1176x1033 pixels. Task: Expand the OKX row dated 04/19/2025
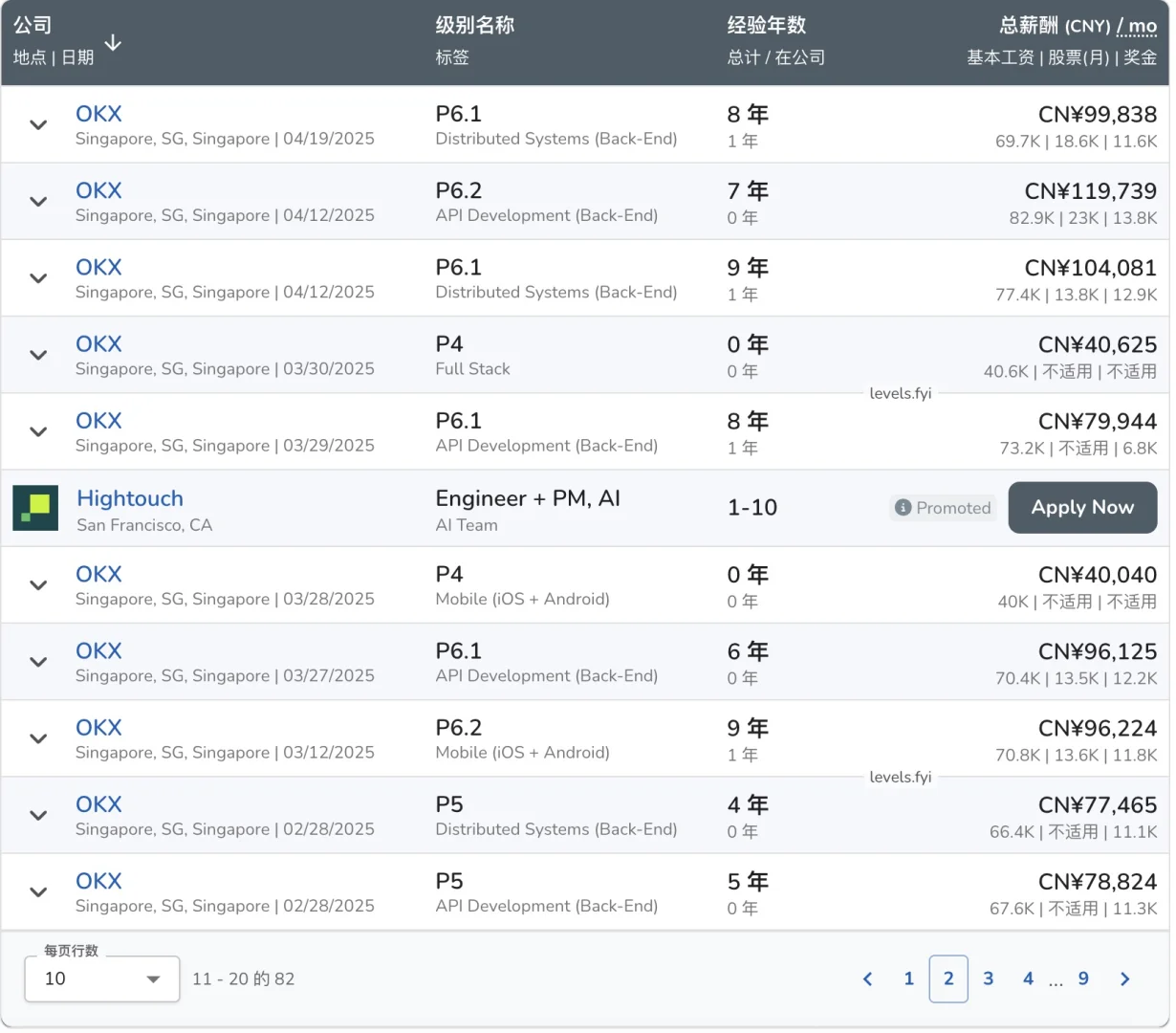pos(38,125)
